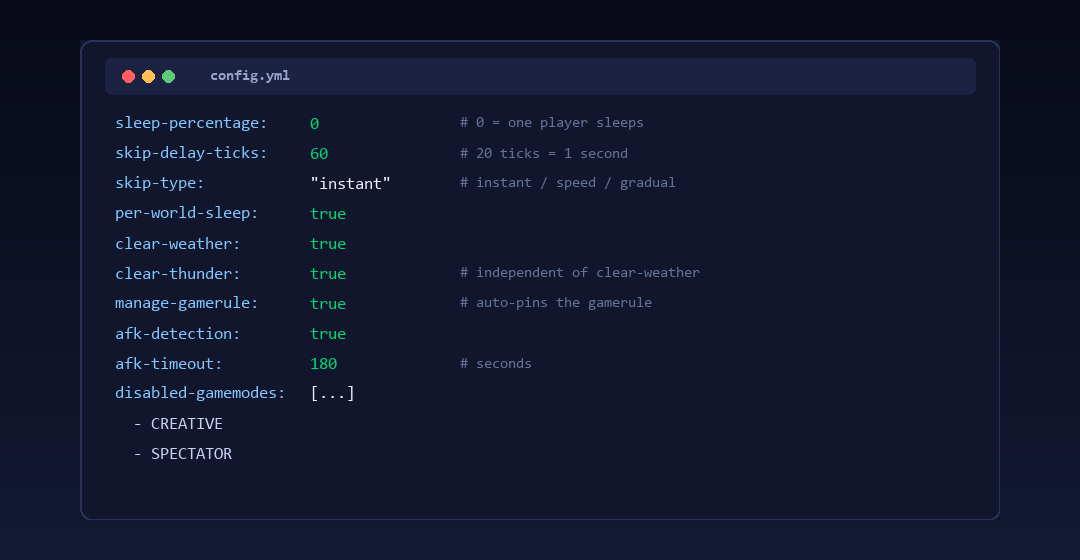The height and width of the screenshot is (560, 1080).
Task: Click the yellow minimize dot
Action: pyautogui.click(x=148, y=76)
